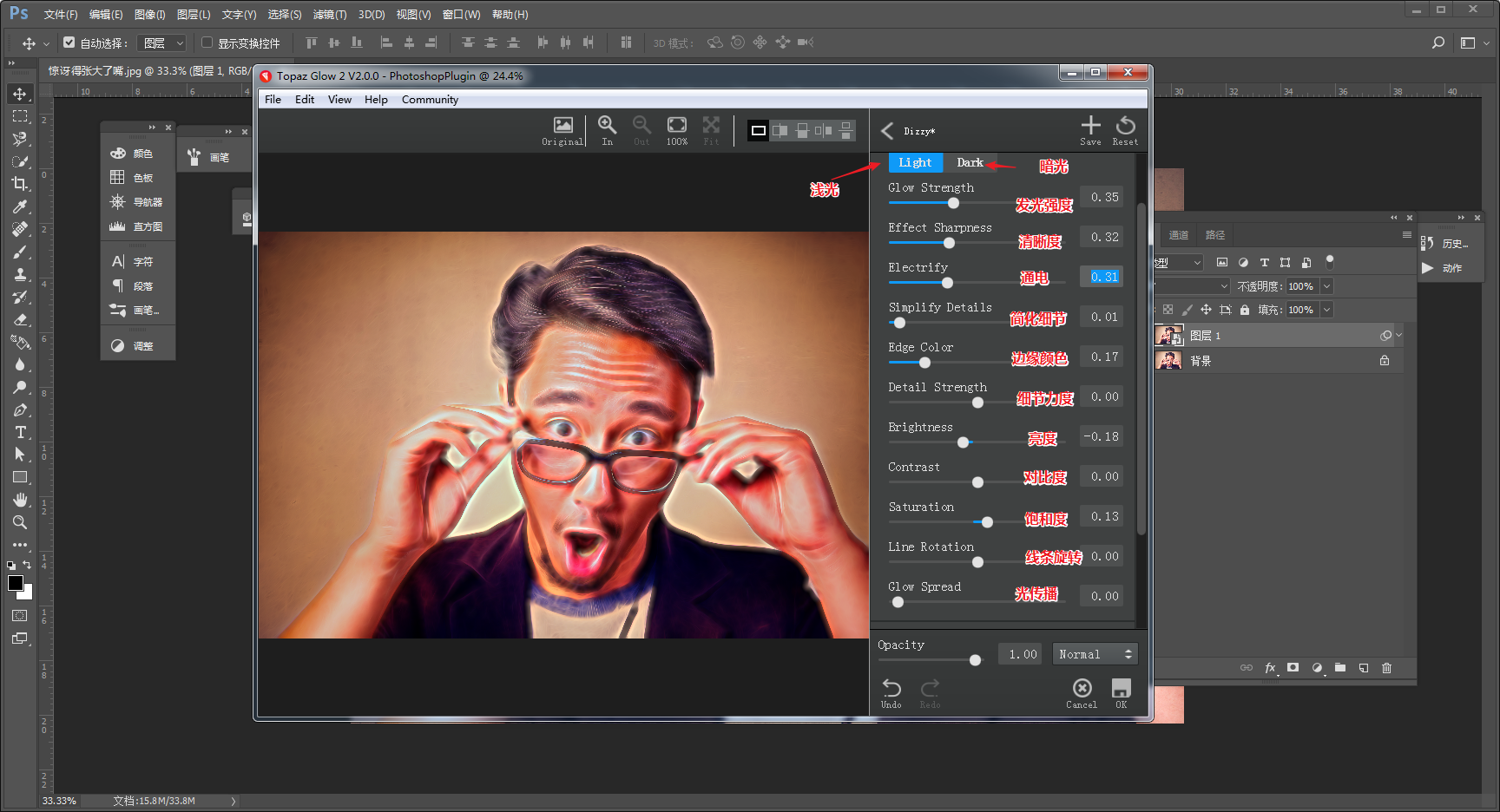Select the Move tool in Photoshop toolbar
1500x812 pixels.
tap(20, 94)
